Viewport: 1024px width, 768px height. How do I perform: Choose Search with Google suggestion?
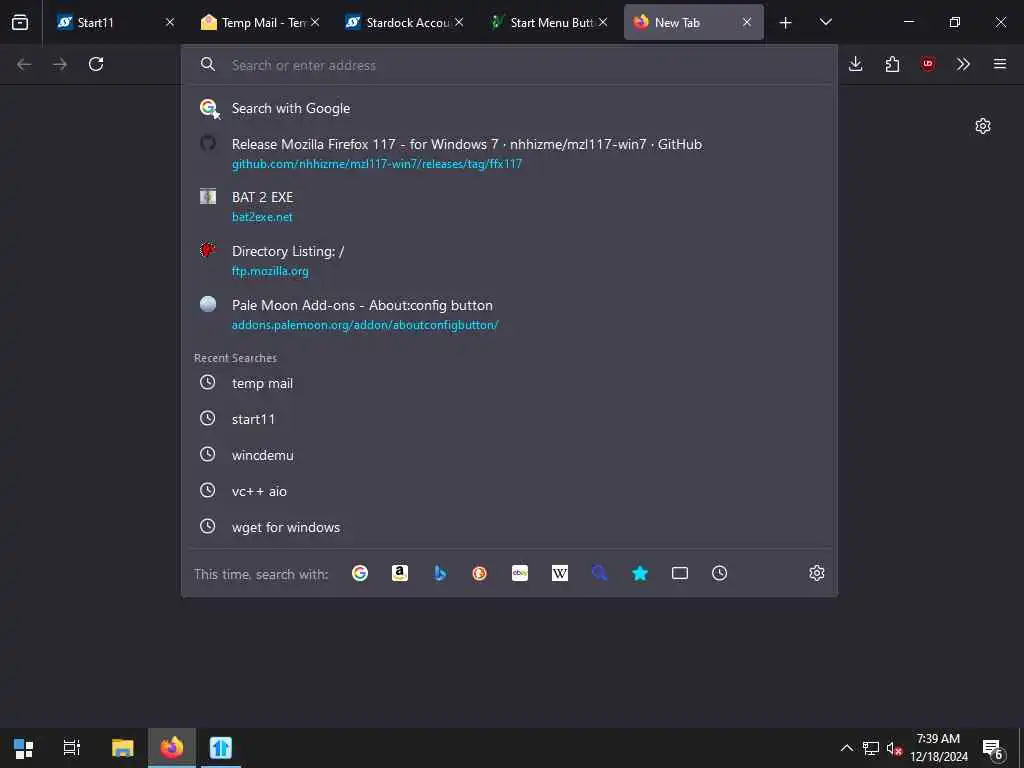(x=509, y=108)
